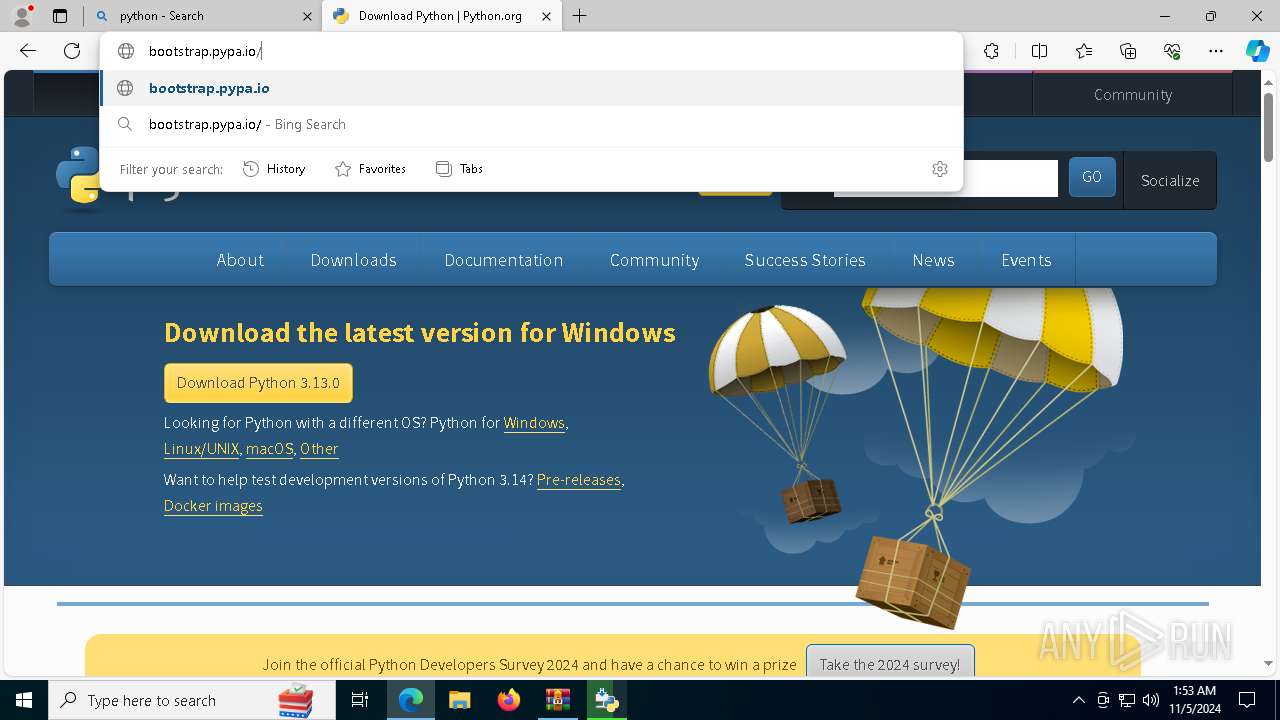Click the browser Back arrow
Image resolution: width=1280 pixels, height=720 pixels.
point(28,51)
